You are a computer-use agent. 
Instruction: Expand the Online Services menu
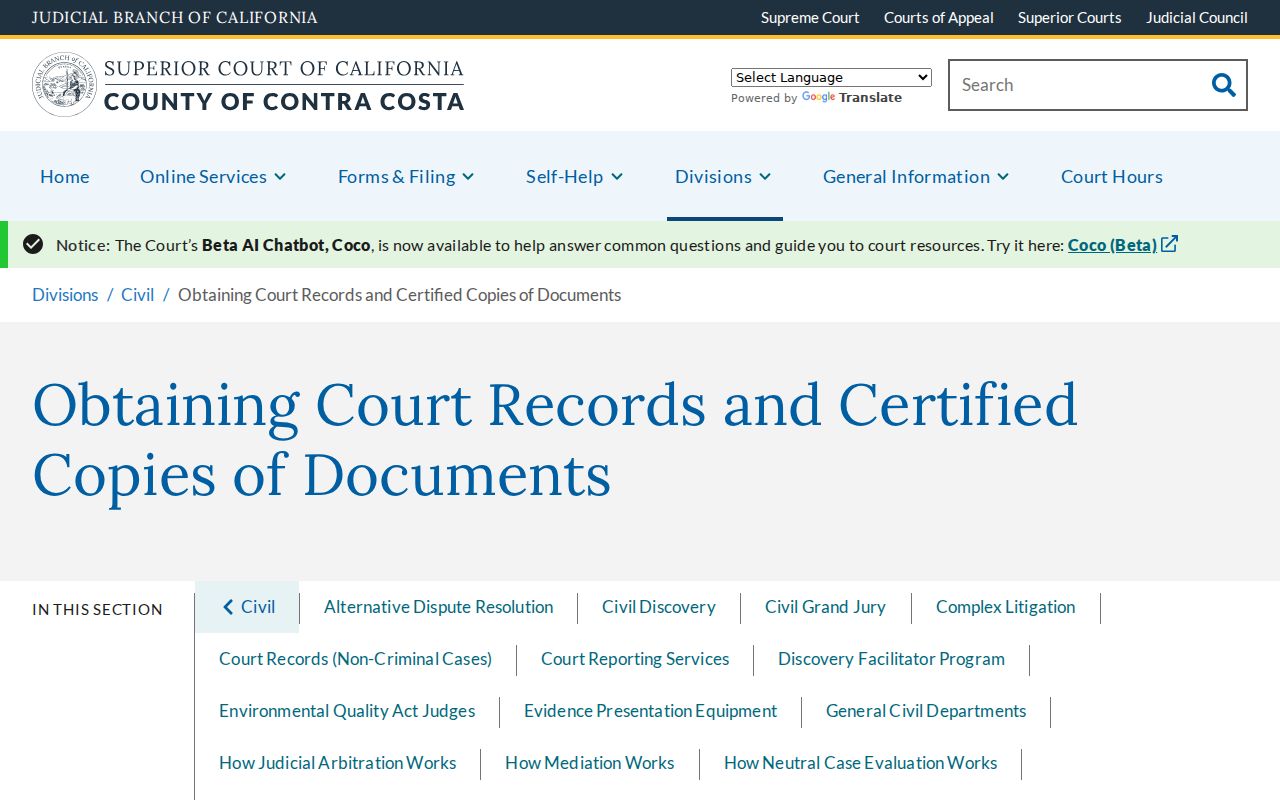[213, 176]
